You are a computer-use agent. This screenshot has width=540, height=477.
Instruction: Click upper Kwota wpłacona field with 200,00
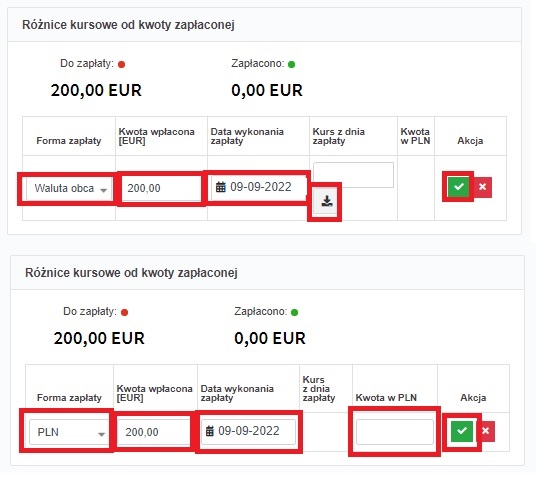pyautogui.click(x=160, y=188)
